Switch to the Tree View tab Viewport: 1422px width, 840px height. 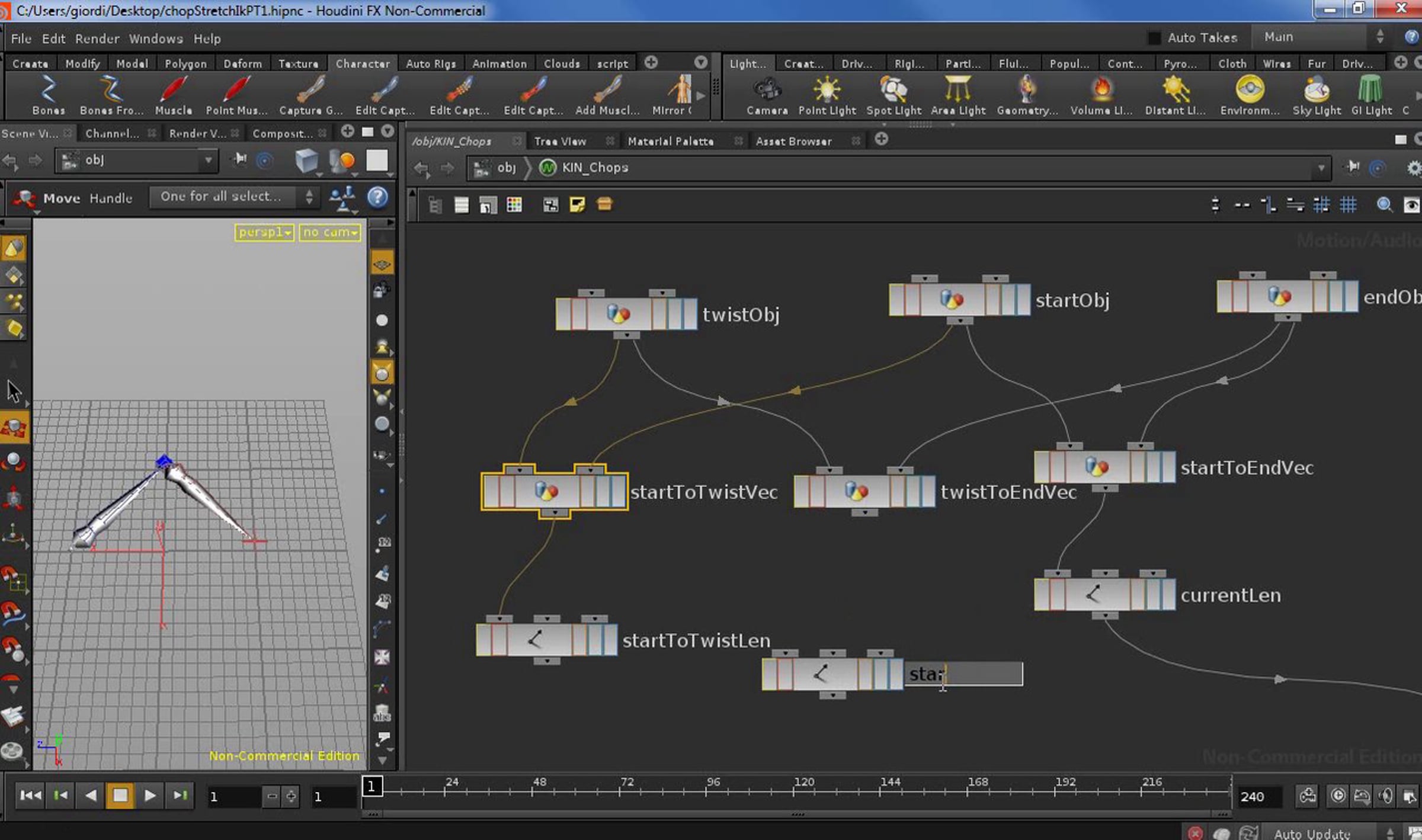560,141
